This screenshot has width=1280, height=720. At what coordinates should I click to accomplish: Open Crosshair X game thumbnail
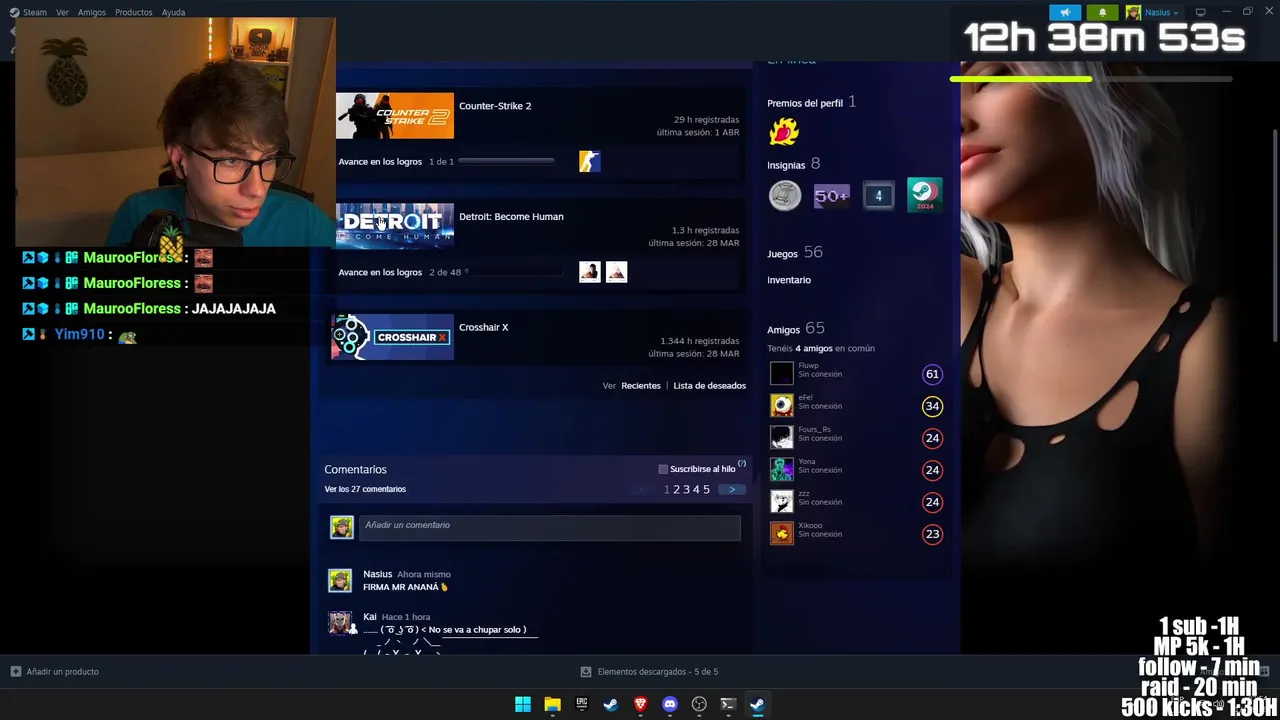[394, 337]
